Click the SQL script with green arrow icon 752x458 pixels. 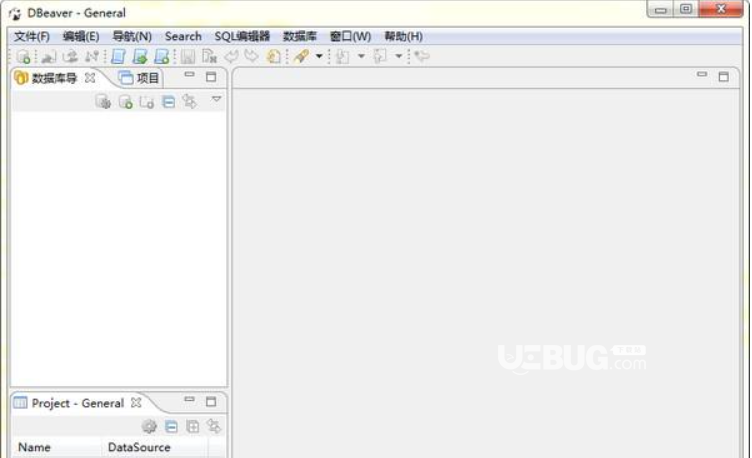[140, 56]
